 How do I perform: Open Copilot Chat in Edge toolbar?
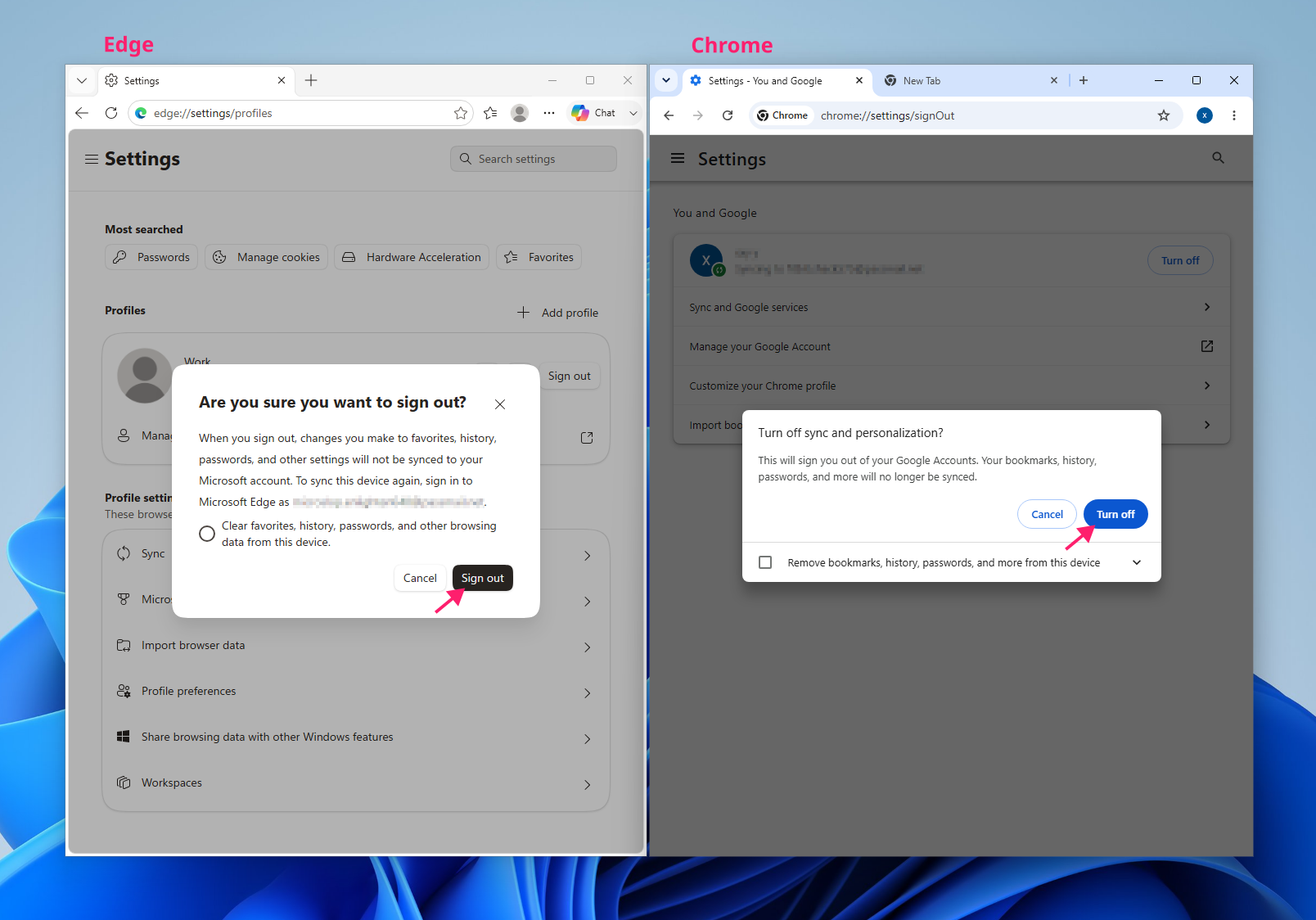coord(594,113)
